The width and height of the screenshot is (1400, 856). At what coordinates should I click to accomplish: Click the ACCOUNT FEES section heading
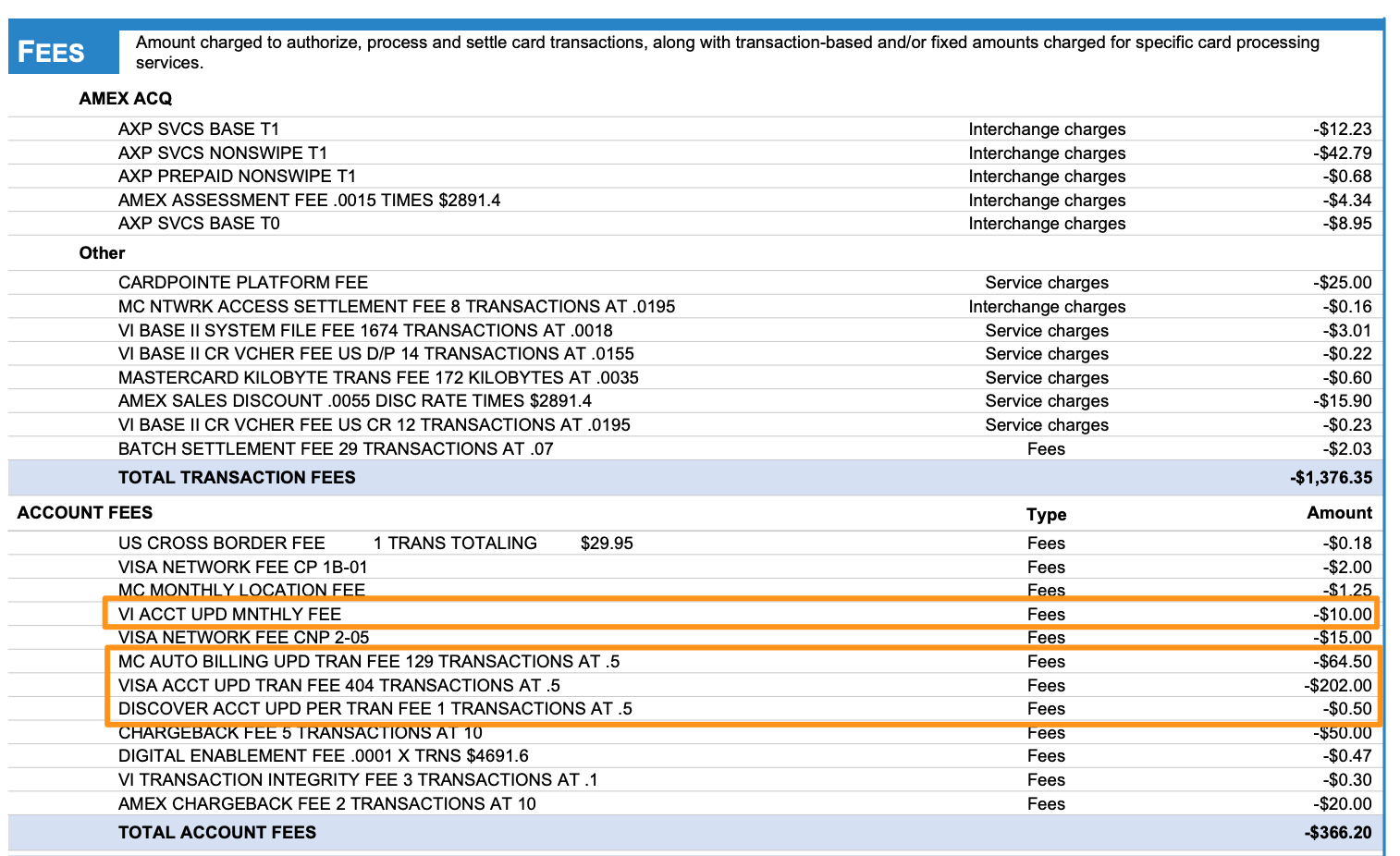click(85, 513)
